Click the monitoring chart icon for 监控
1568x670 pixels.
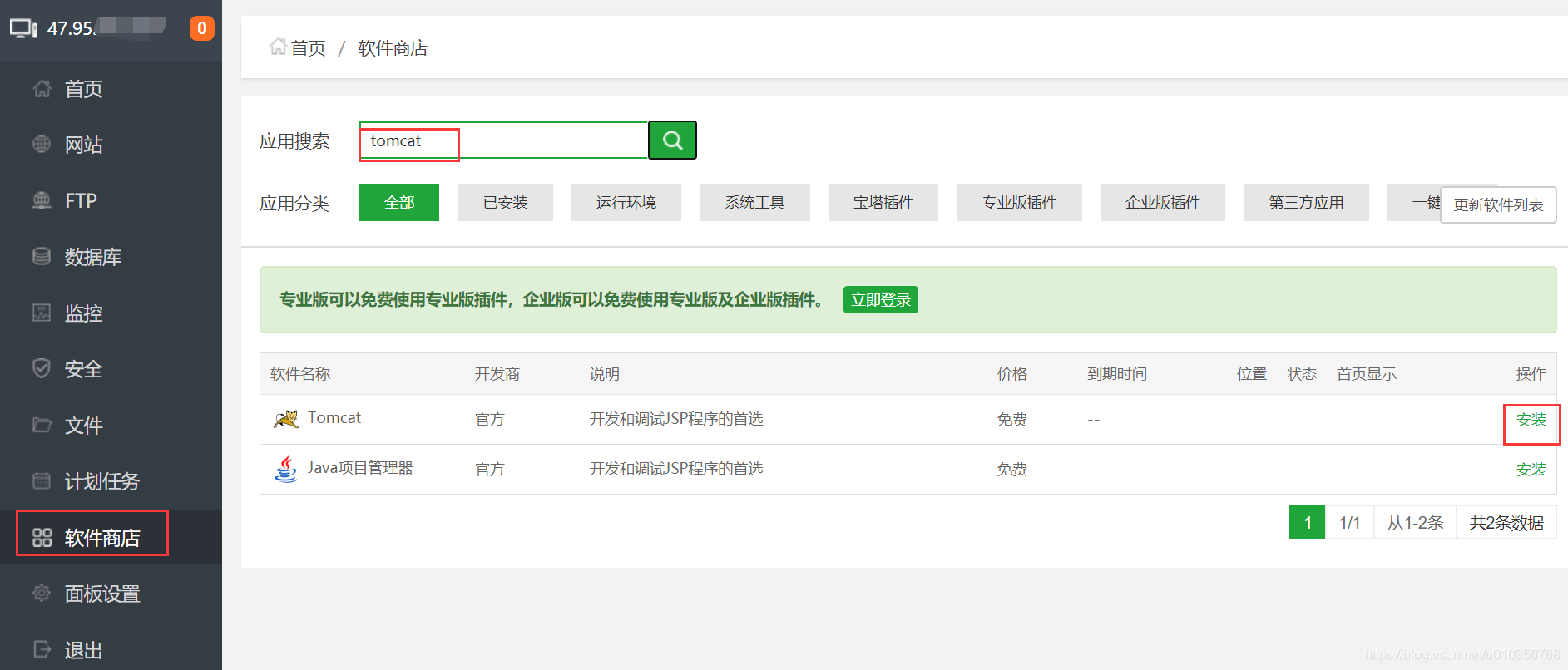click(x=42, y=313)
